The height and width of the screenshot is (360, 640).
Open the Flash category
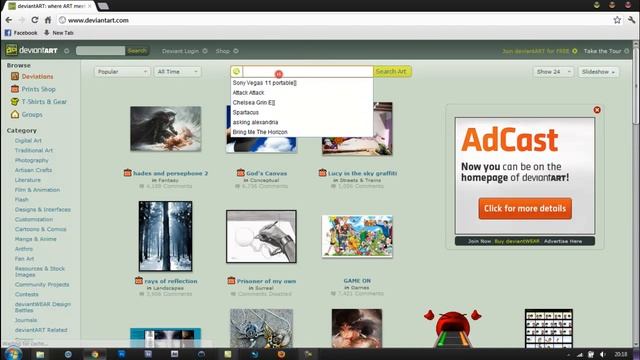(22, 200)
